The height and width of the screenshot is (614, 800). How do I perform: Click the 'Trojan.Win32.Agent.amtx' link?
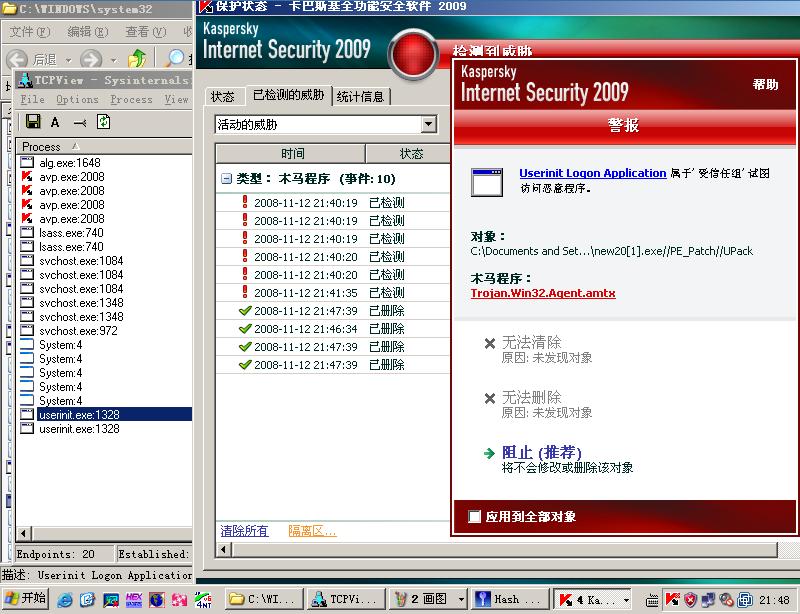pos(543,293)
